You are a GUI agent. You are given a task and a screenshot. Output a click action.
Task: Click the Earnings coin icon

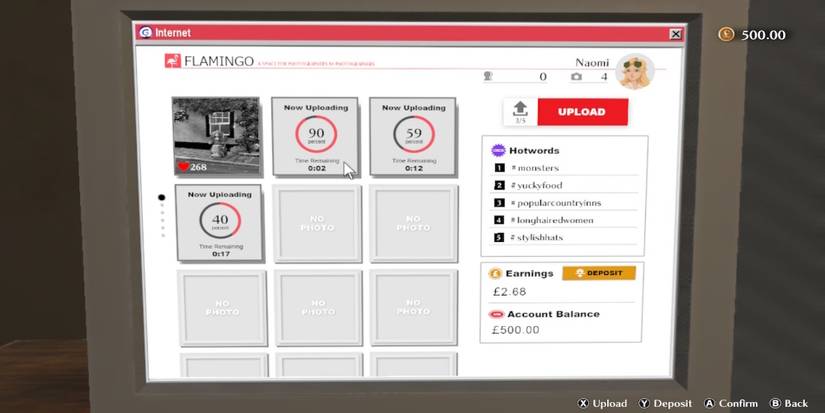[x=495, y=273]
